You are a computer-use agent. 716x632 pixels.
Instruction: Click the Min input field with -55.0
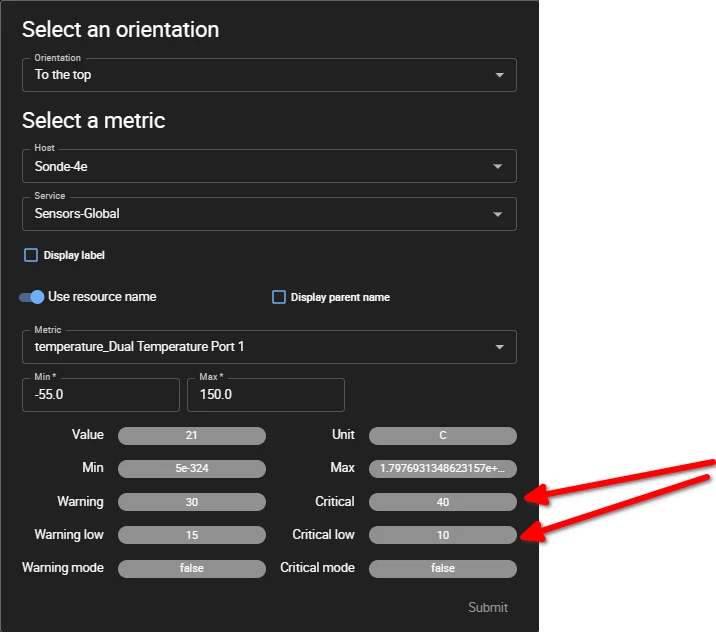point(100,395)
